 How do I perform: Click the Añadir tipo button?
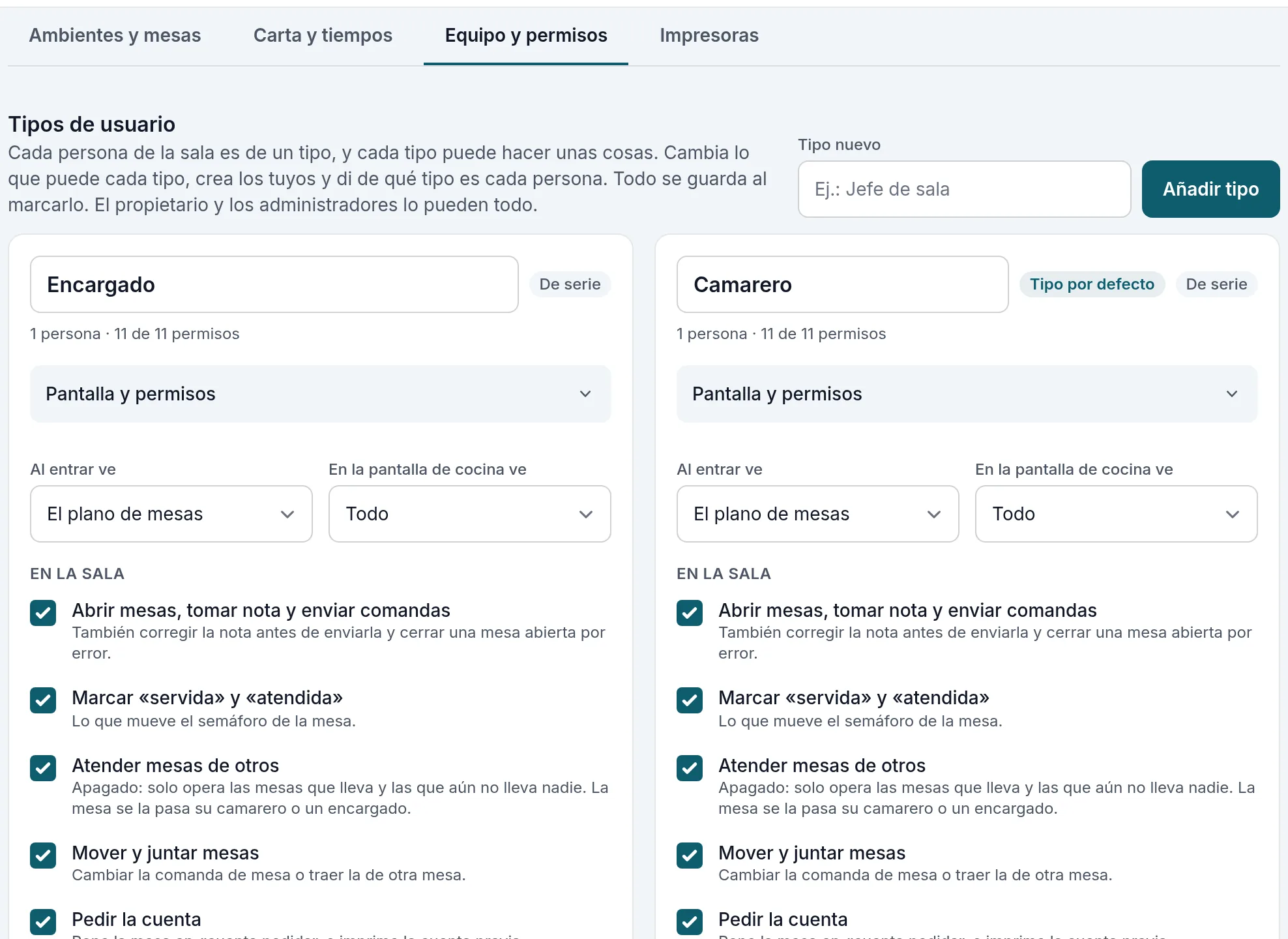tap(1210, 189)
